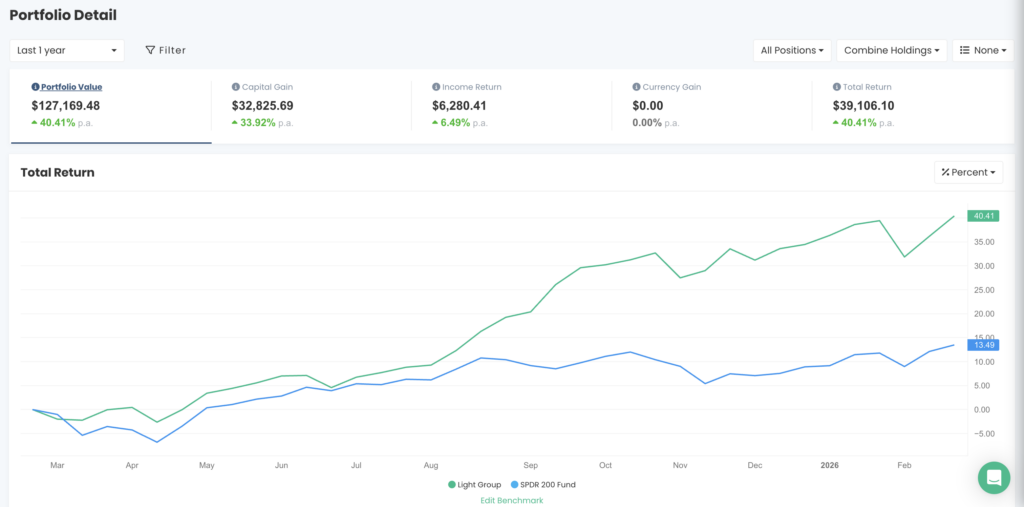Click the funnel Filter icon
Viewport: 1024px width, 507px height.
pos(150,50)
